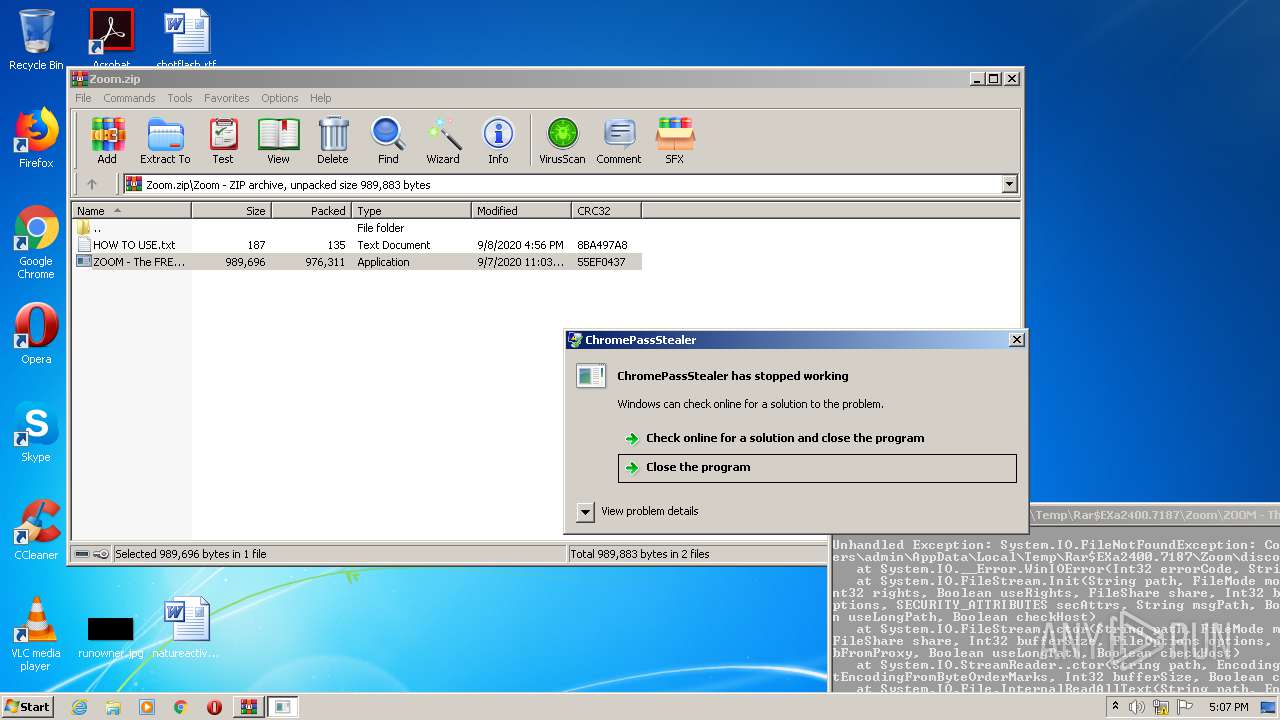The height and width of the screenshot is (720, 1280).
Task: Select the parent folder '..' row
Action: [357, 228]
